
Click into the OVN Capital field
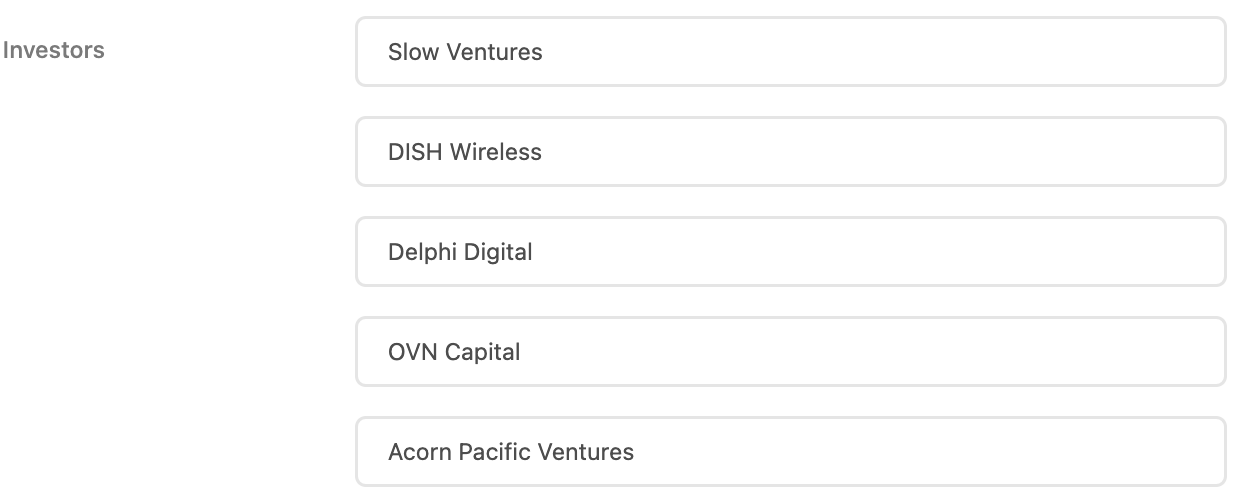[790, 352]
